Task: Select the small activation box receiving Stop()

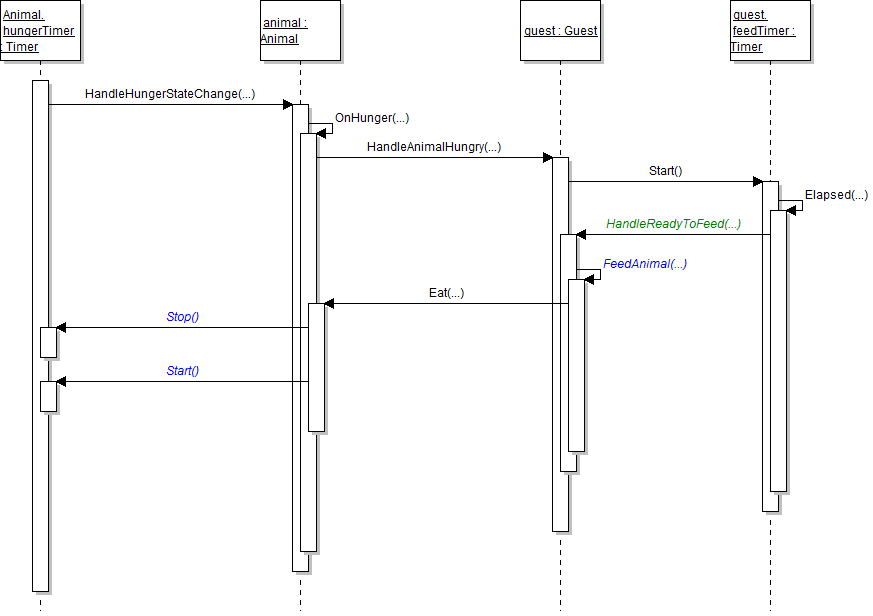Action: click(48, 342)
